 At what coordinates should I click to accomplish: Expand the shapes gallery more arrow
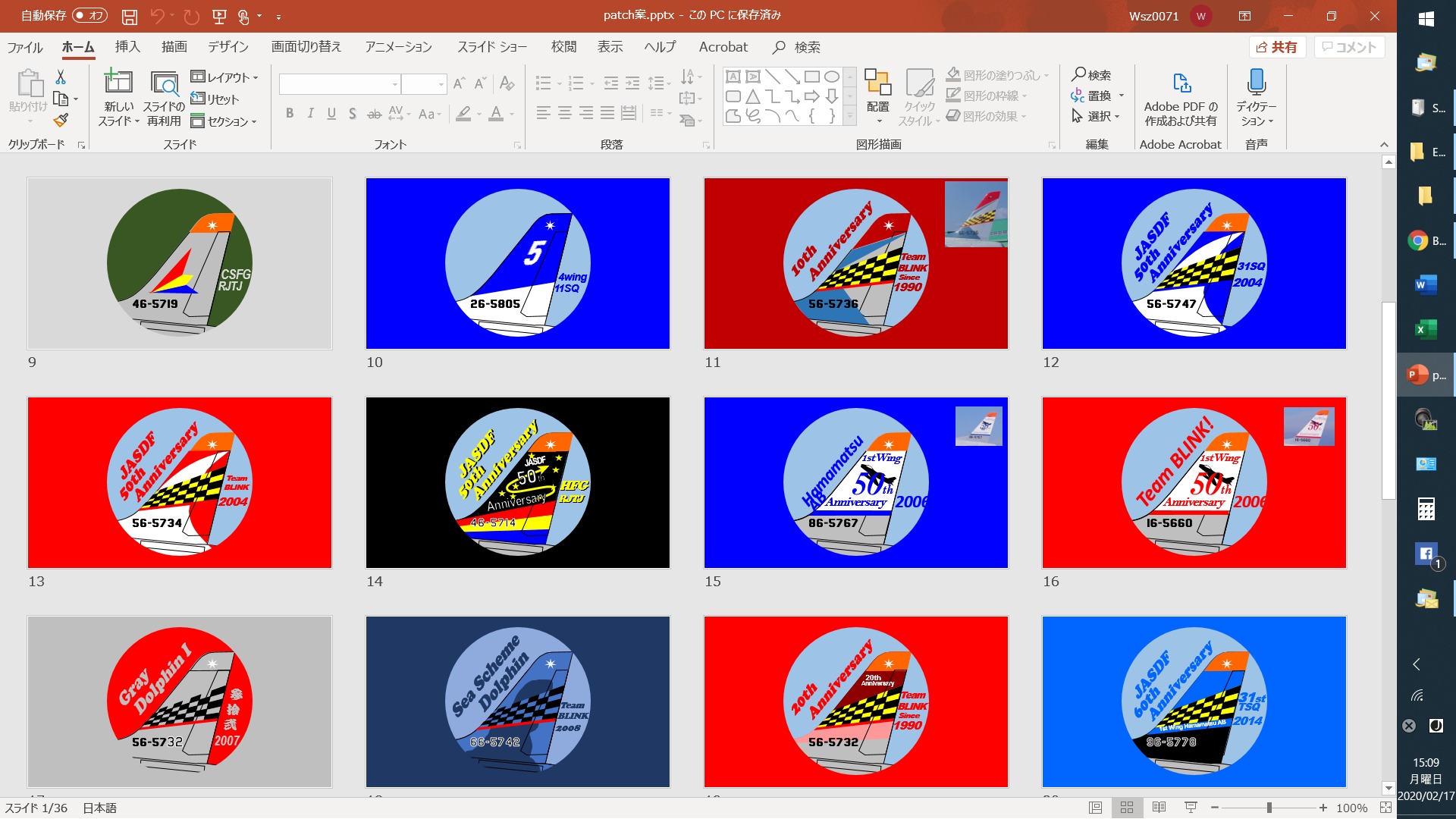pyautogui.click(x=850, y=117)
